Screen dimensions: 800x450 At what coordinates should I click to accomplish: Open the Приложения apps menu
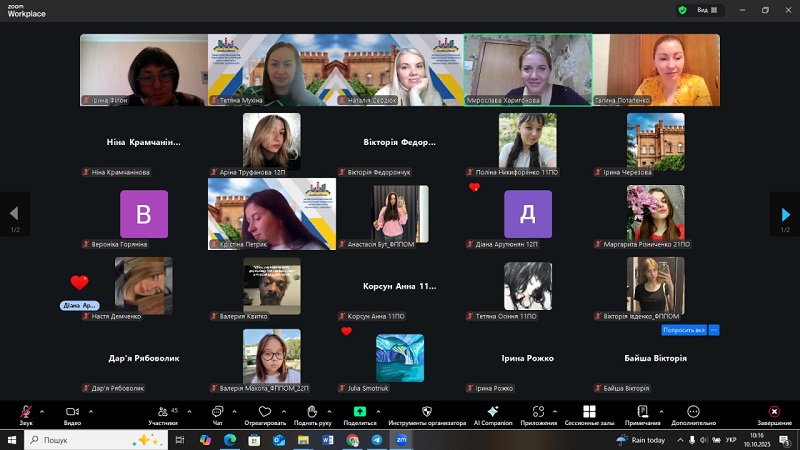(538, 413)
